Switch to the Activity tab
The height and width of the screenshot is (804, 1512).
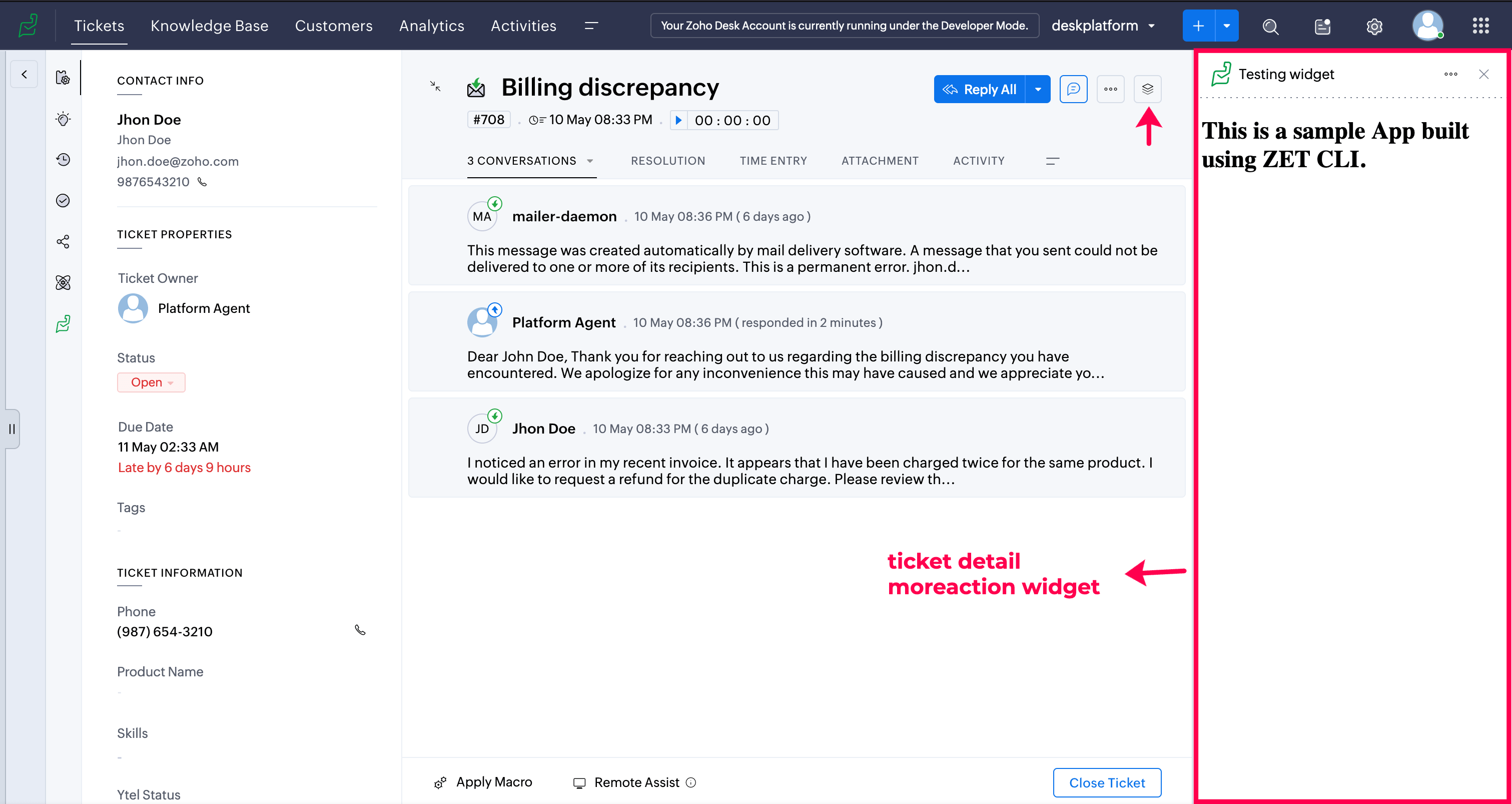click(979, 161)
